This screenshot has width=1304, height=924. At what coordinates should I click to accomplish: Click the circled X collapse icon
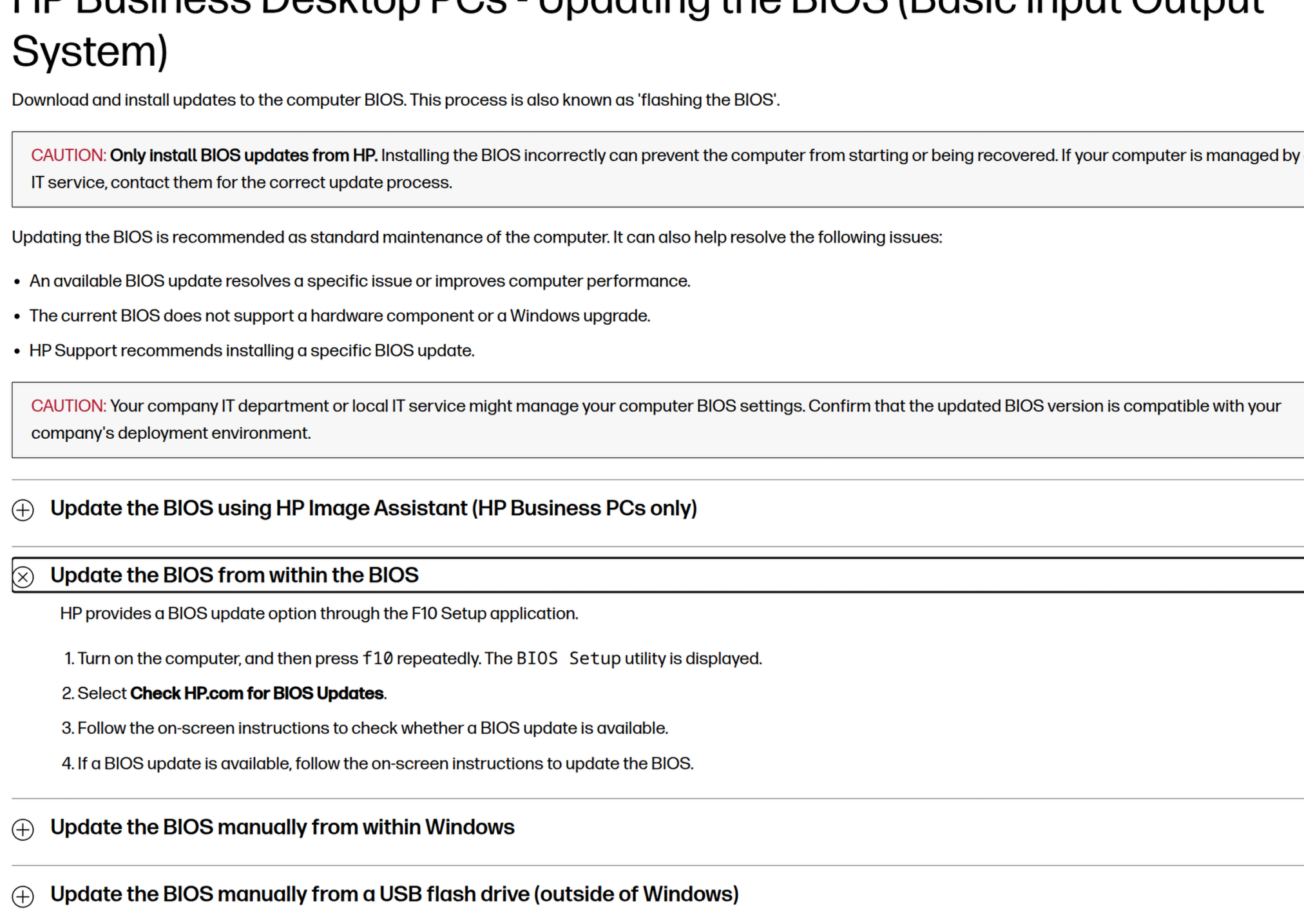click(23, 577)
